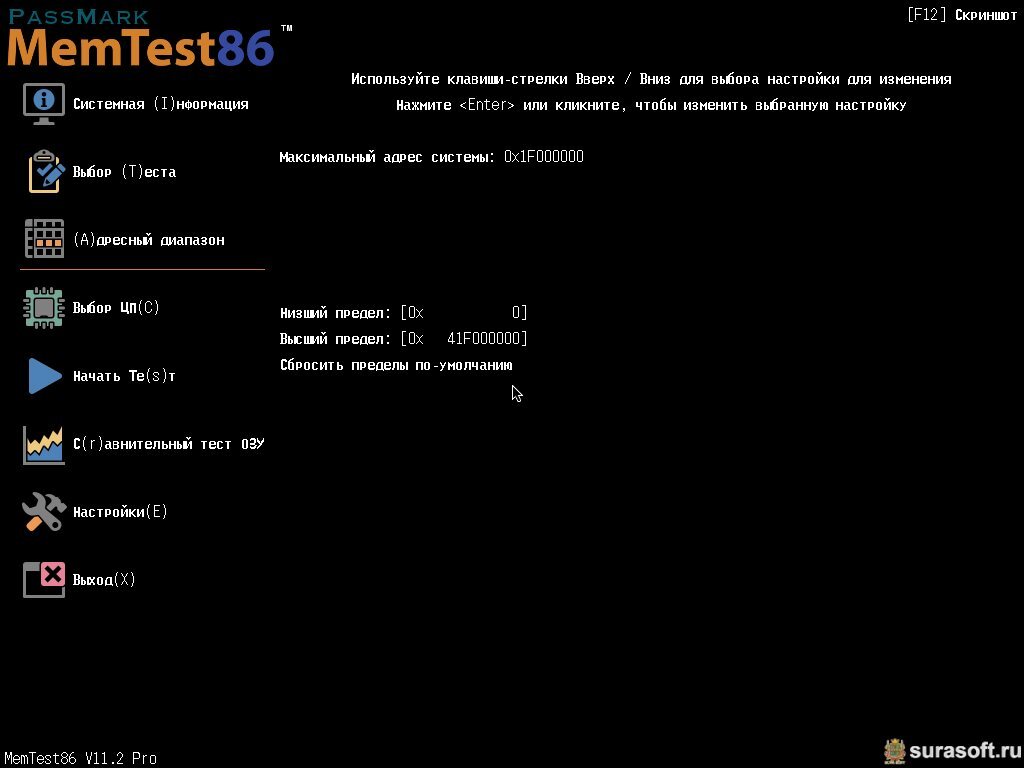
Task: Click the Test Selection clipboard icon
Action: pos(46,172)
